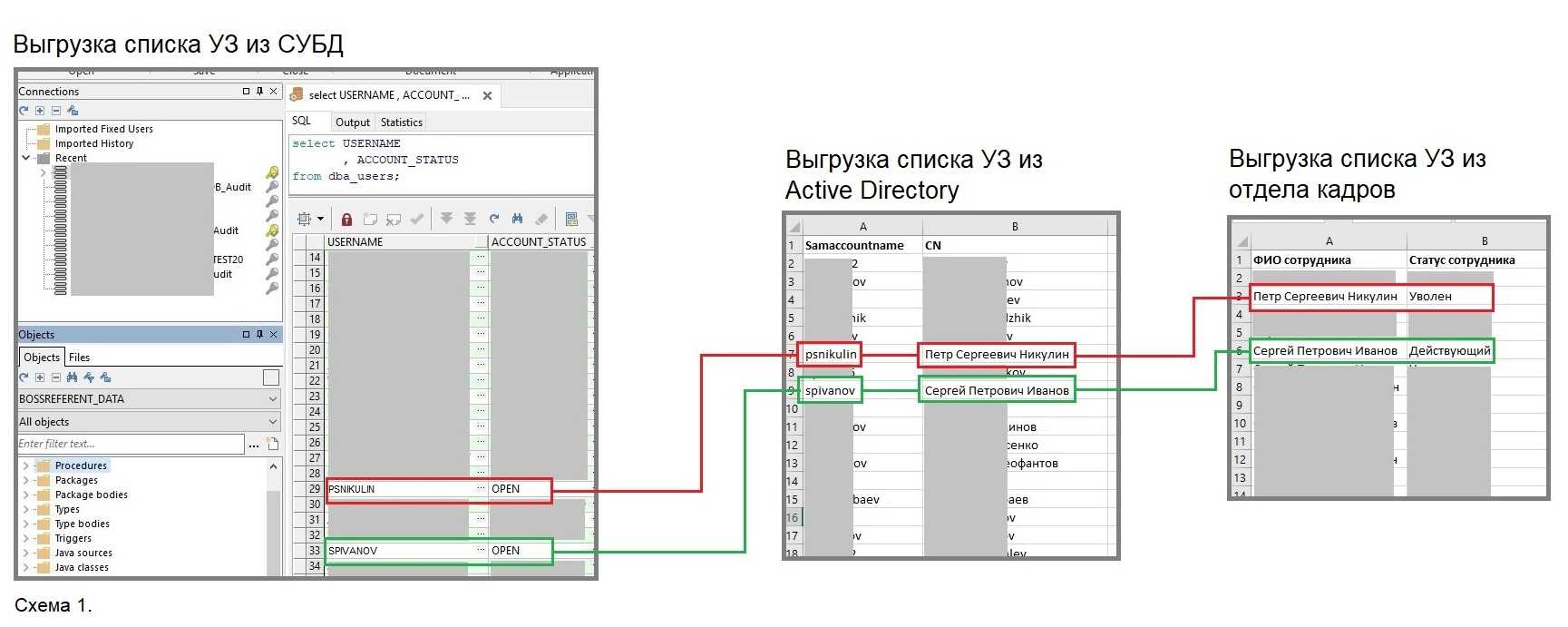Open the All objects filter dropdown
Viewport: 1568px width, 627px height.
click(272, 422)
